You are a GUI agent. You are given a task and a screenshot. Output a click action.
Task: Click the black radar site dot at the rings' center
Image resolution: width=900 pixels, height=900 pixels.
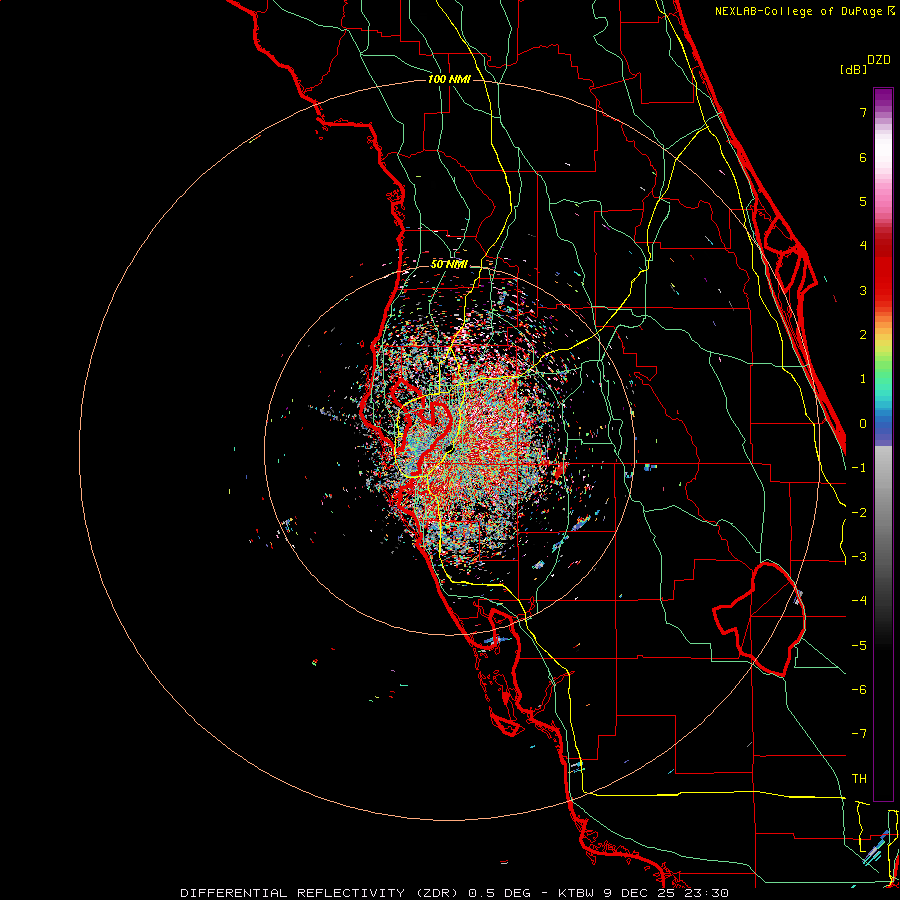pos(449,448)
